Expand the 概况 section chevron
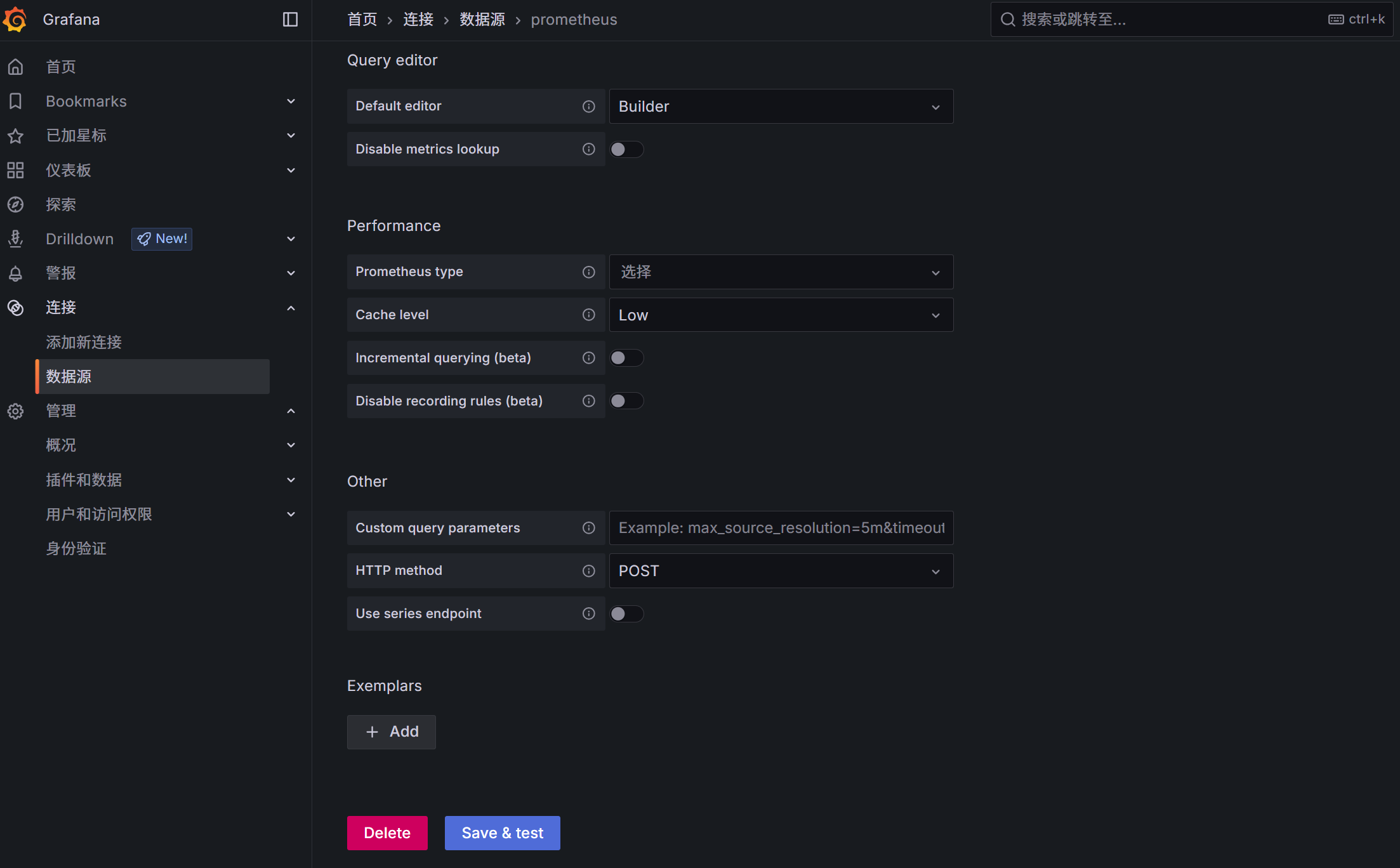The width and height of the screenshot is (1400, 868). (x=291, y=445)
